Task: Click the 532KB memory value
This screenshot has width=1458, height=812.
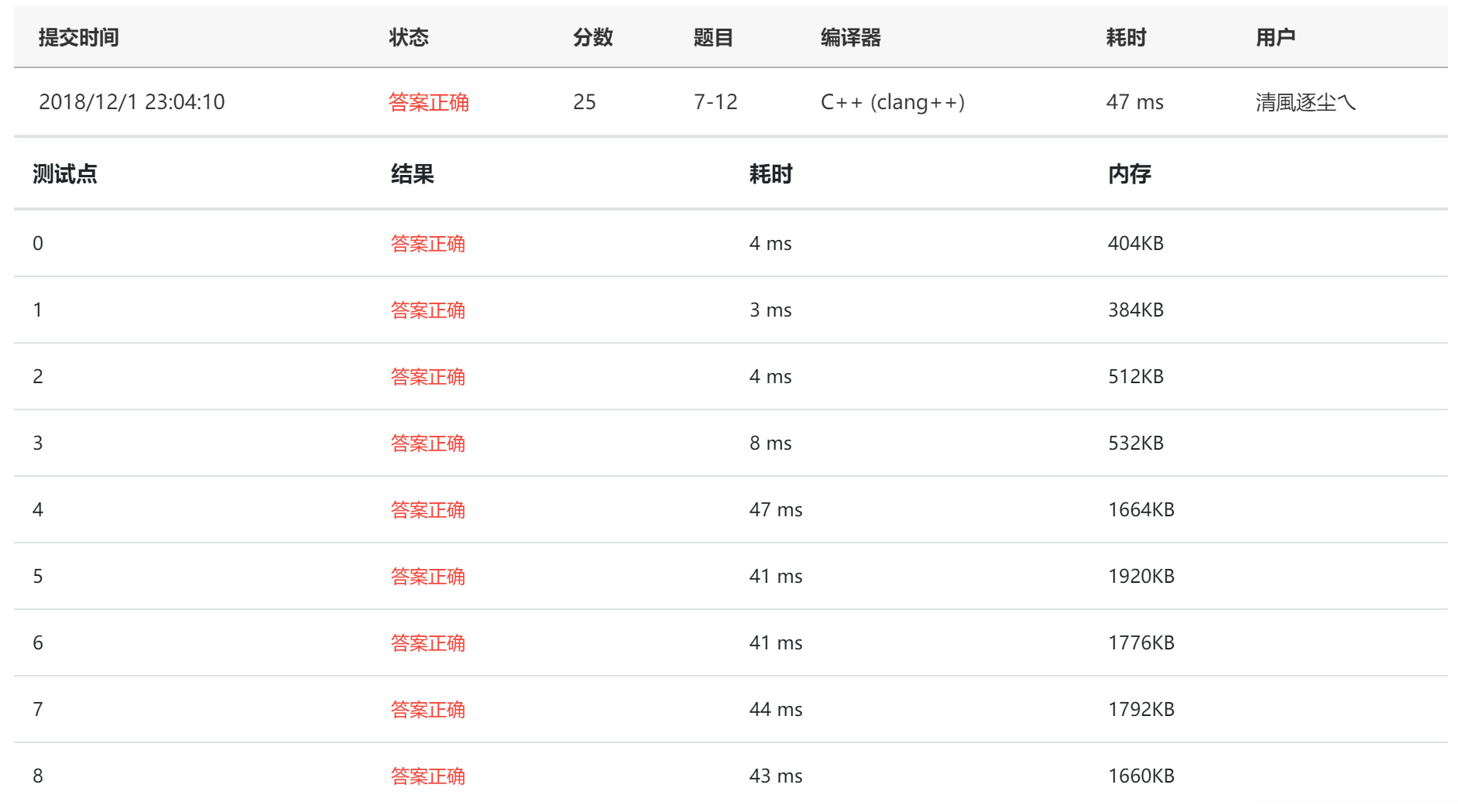Action: 1136,444
